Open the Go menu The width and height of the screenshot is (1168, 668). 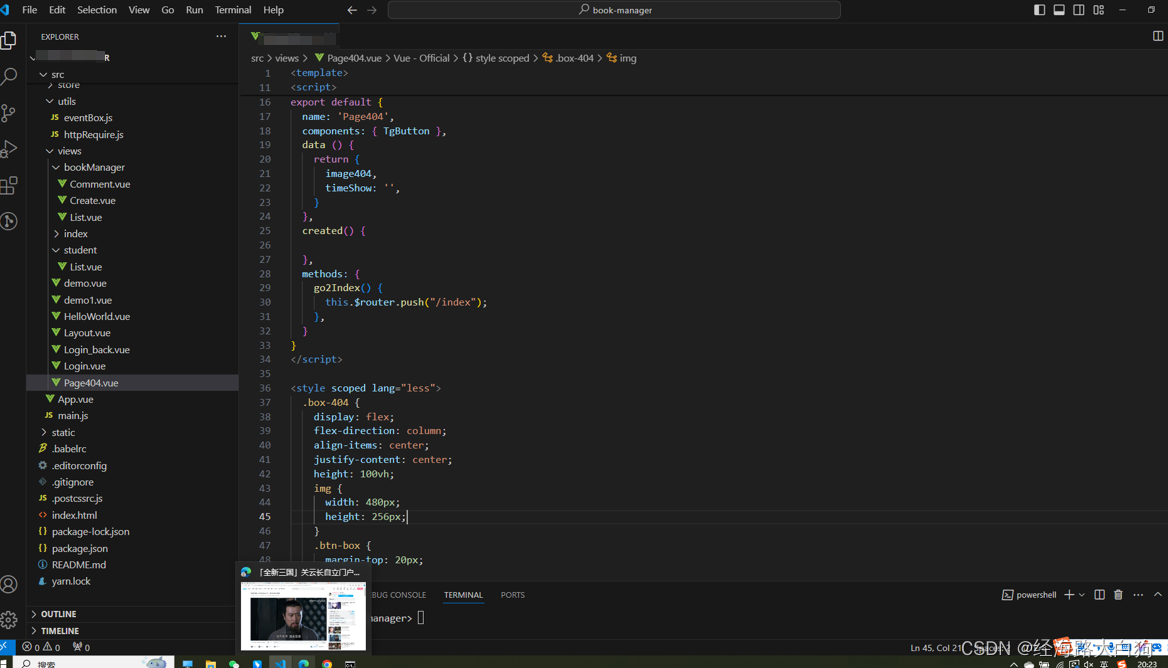click(x=168, y=10)
